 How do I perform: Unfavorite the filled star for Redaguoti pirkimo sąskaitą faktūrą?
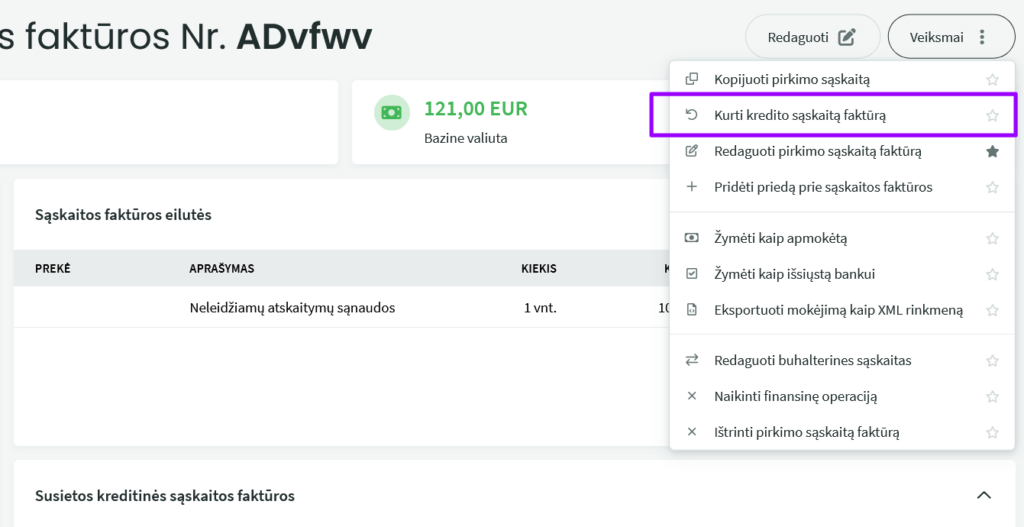tap(992, 152)
